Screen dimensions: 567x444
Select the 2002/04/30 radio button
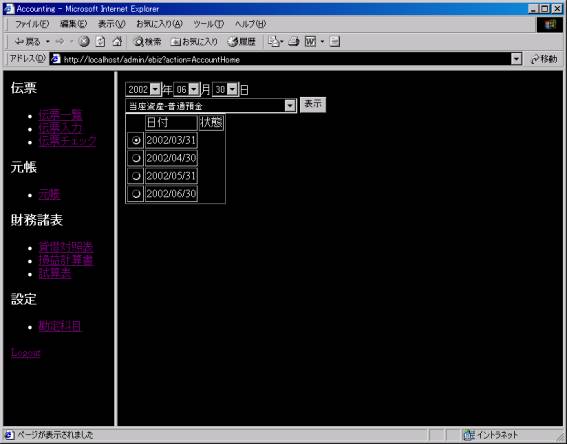click(x=136, y=158)
